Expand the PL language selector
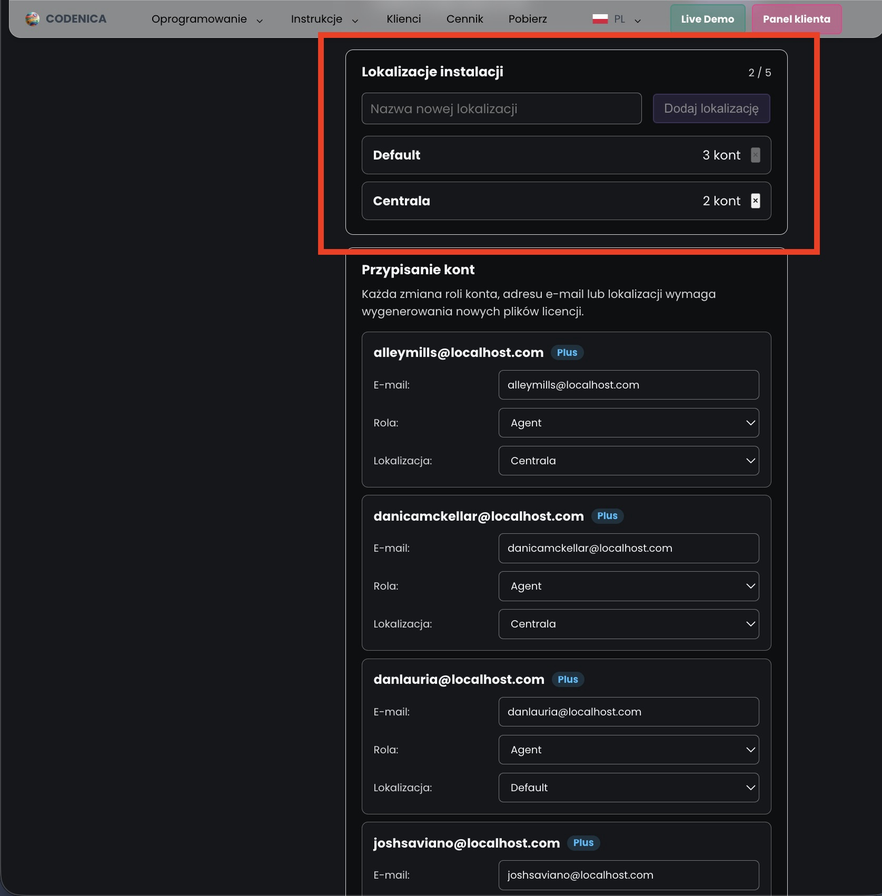The width and height of the screenshot is (882, 896). pyautogui.click(x=617, y=19)
